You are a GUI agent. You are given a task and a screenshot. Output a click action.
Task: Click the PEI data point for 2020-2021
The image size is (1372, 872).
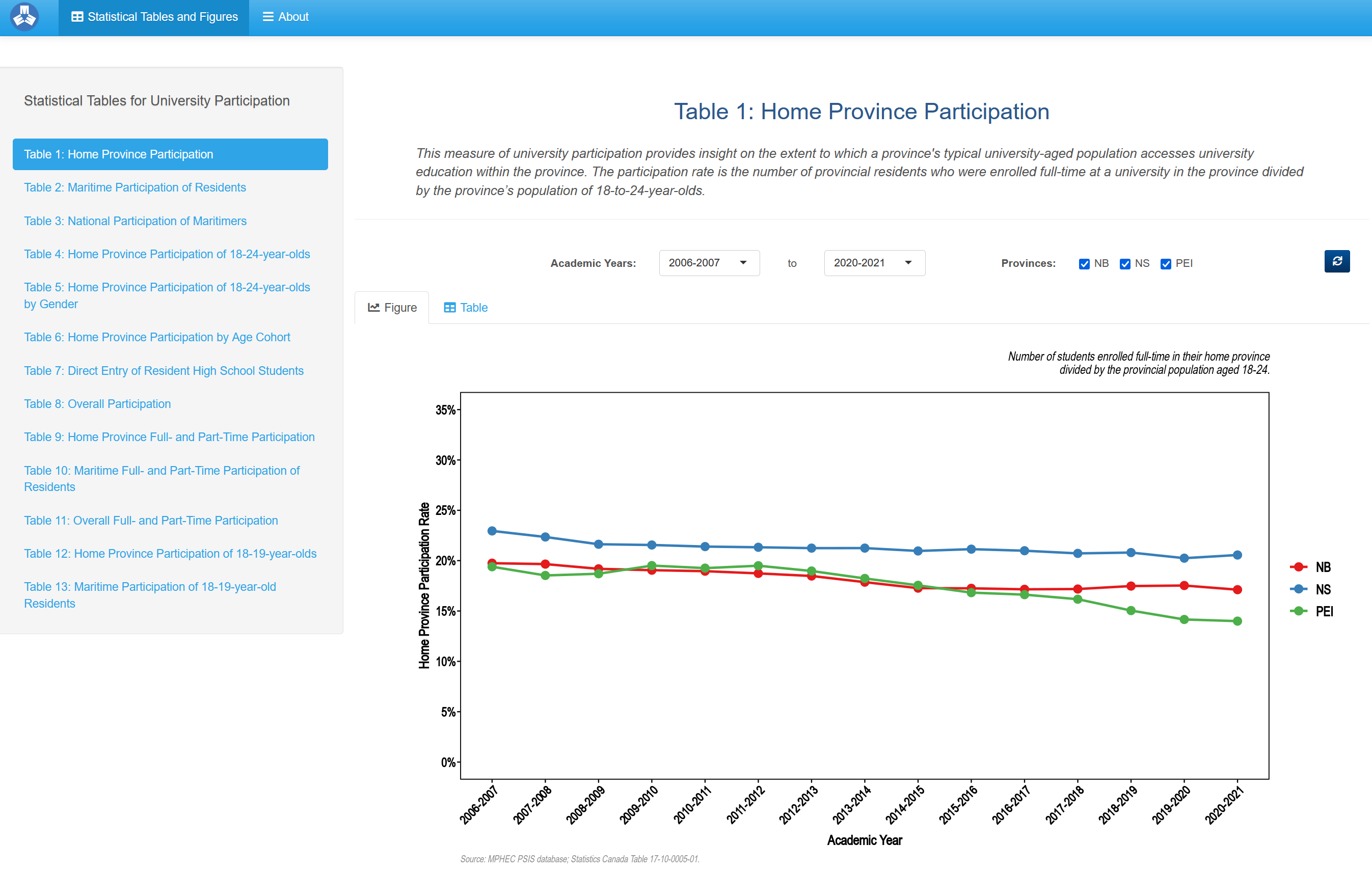pyautogui.click(x=1237, y=621)
